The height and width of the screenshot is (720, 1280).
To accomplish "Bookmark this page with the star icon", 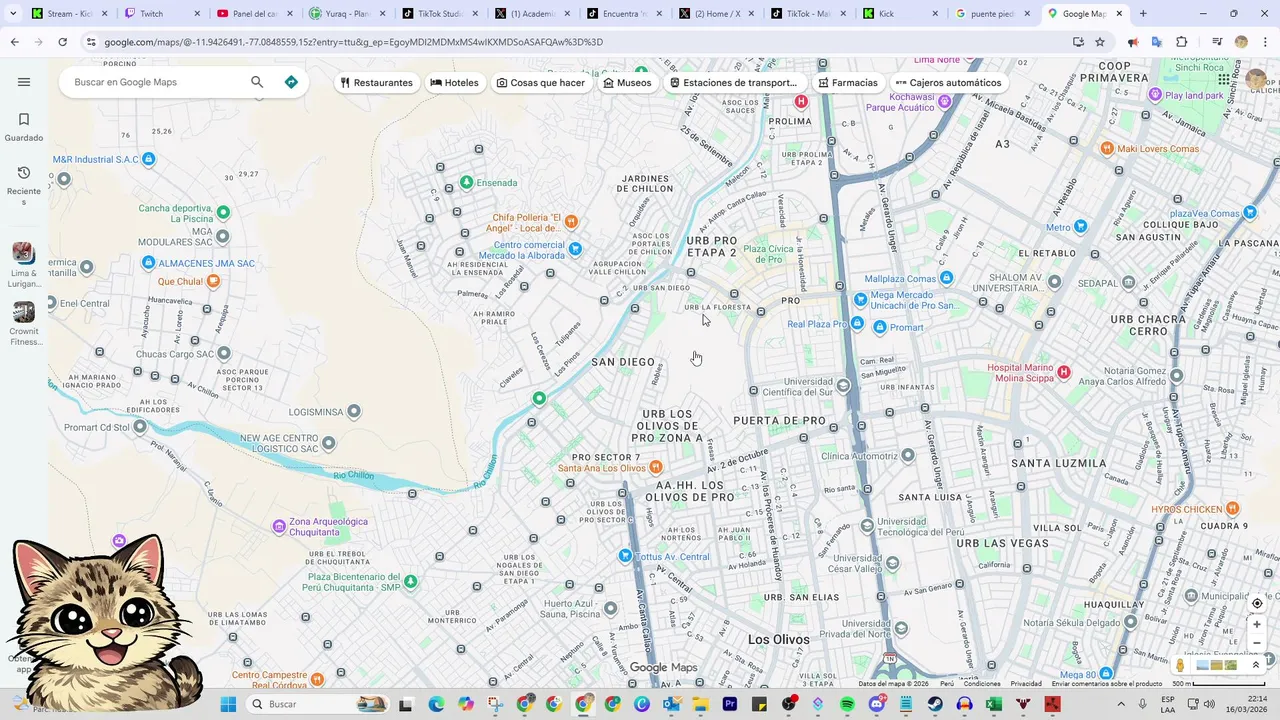I will coord(1100,42).
